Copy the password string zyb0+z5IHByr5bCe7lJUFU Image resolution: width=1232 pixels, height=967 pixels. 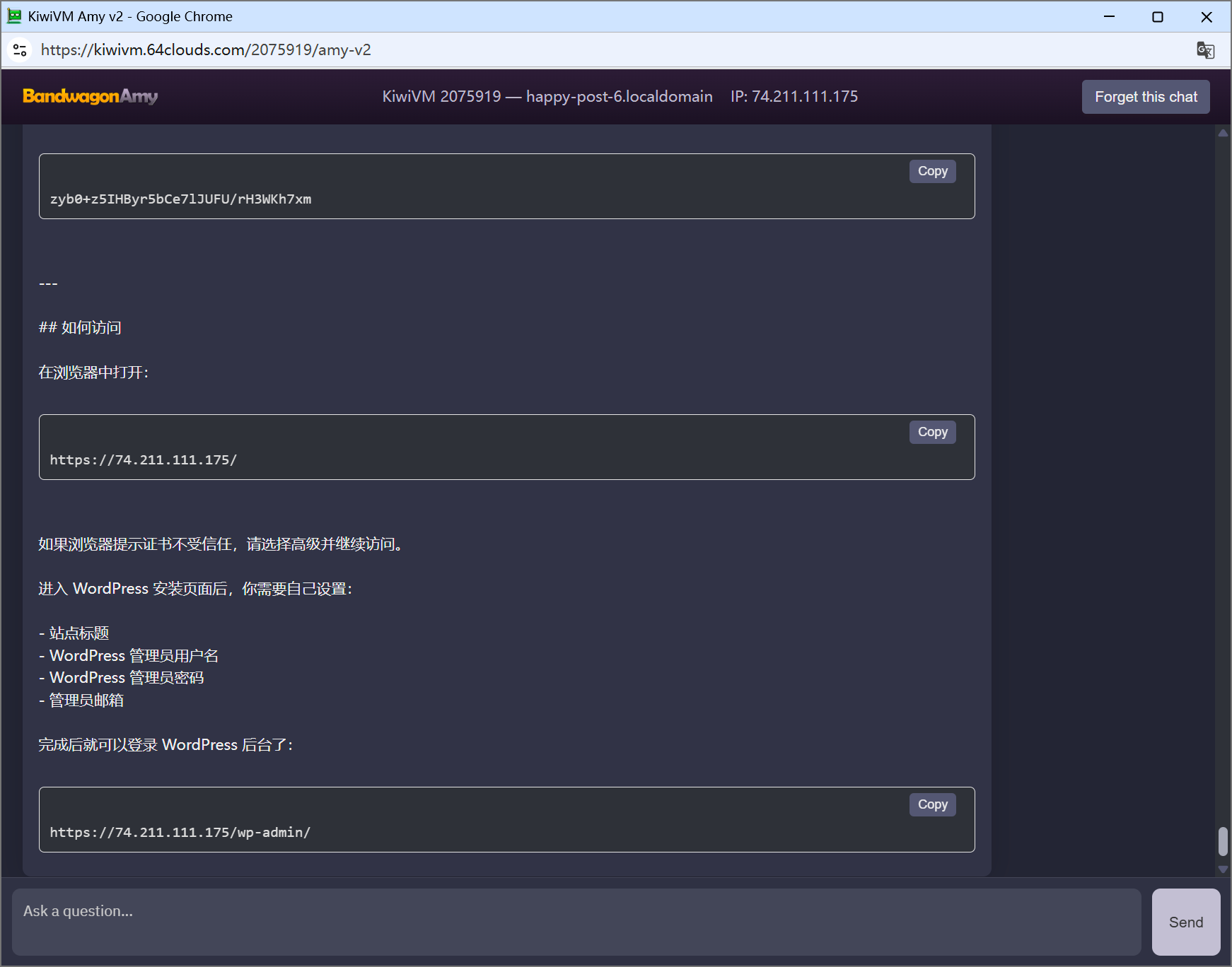932,171
